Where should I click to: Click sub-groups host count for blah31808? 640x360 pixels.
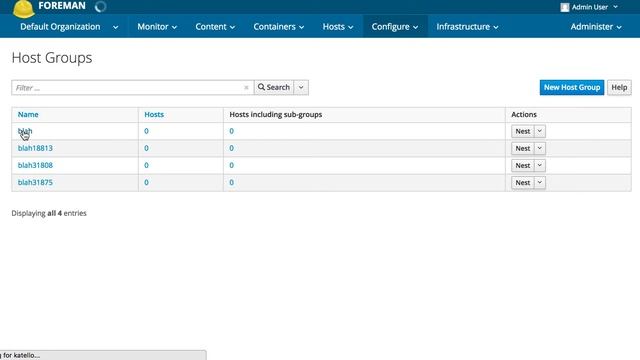coord(231,165)
